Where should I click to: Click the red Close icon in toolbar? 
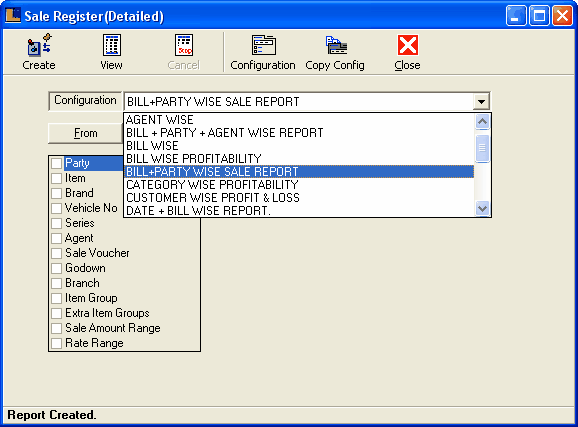point(407,45)
